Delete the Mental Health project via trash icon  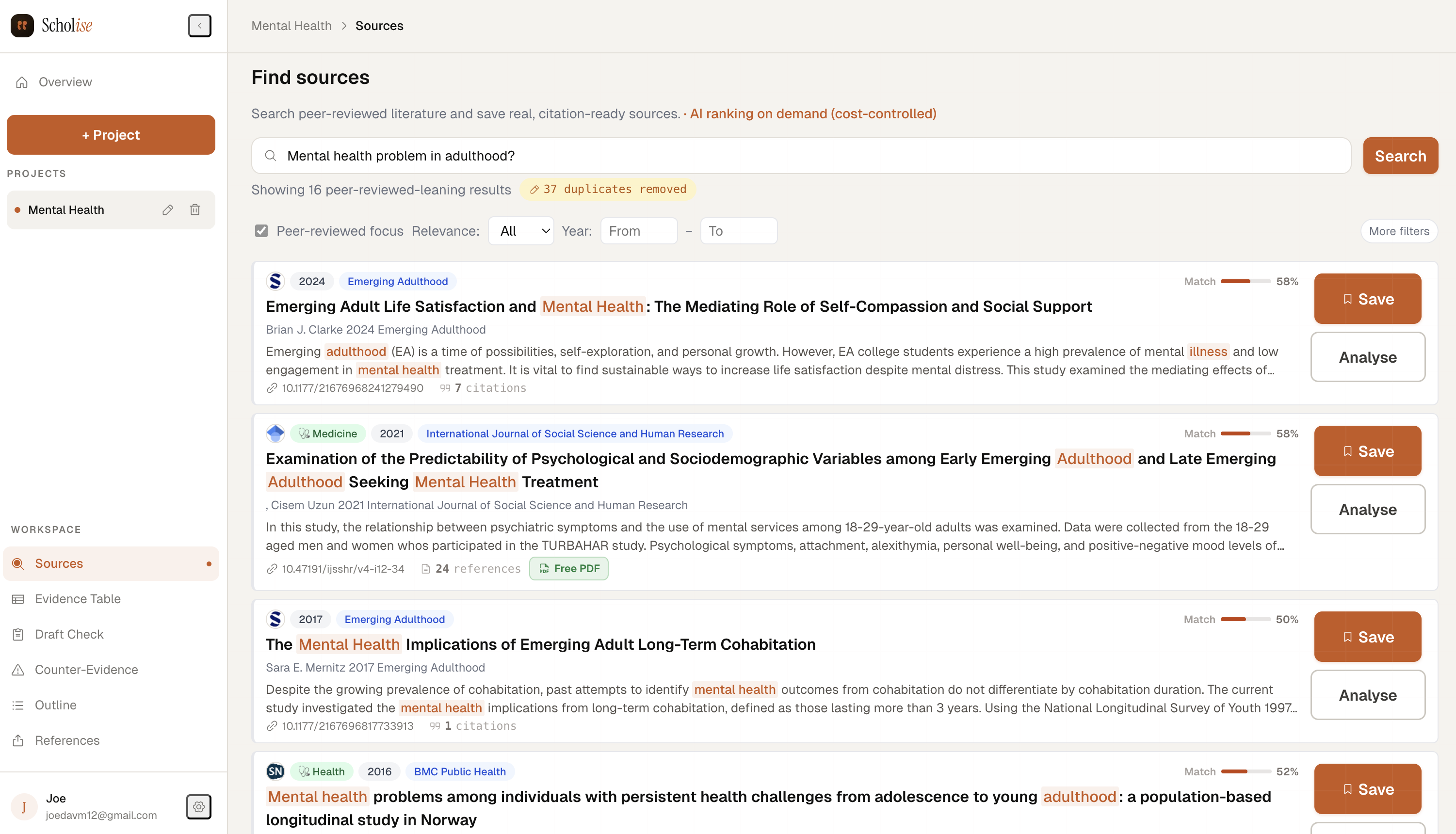pos(195,209)
